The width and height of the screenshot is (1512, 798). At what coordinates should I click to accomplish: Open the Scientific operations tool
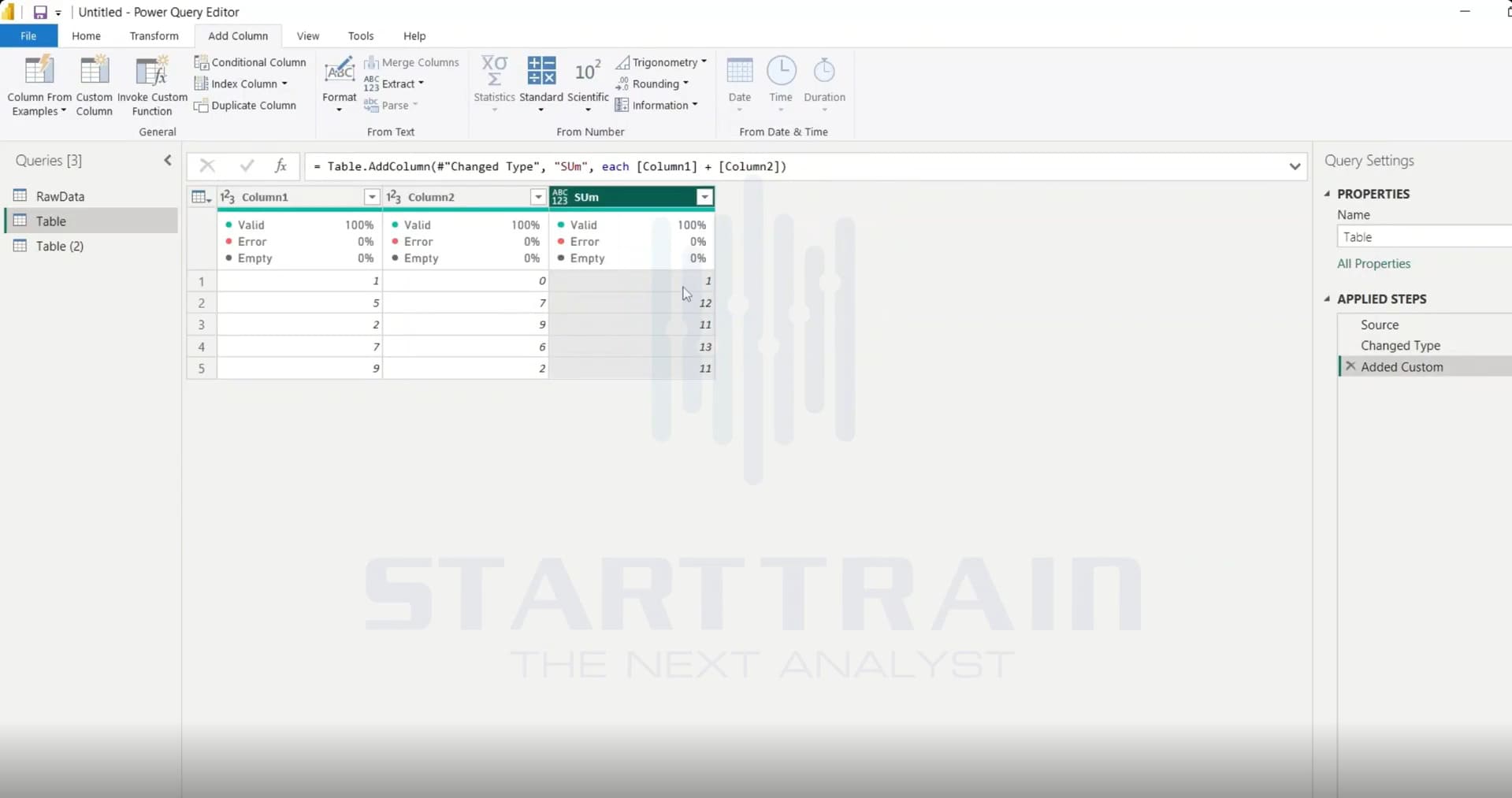point(588,84)
